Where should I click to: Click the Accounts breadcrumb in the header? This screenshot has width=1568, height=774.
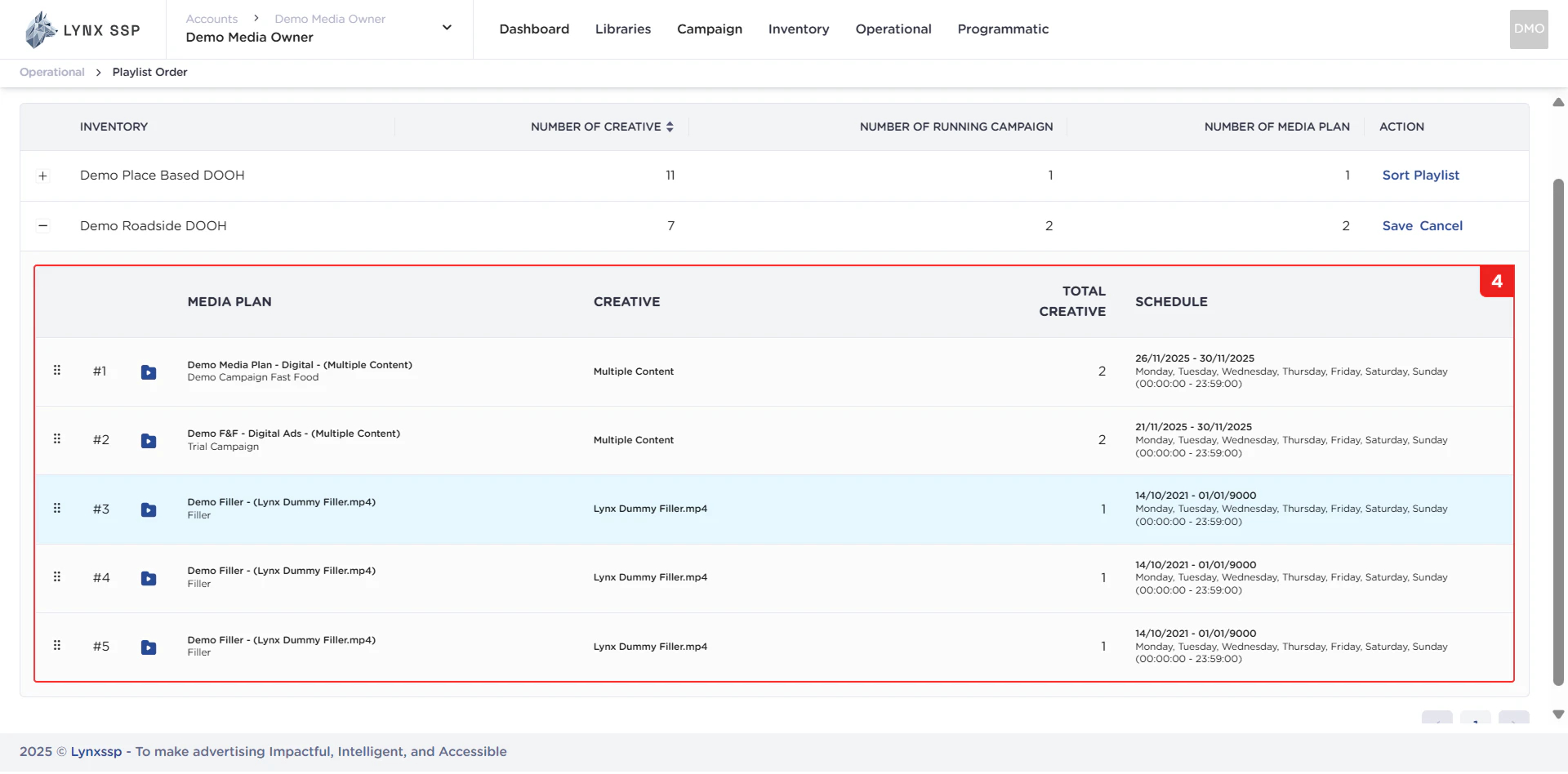212,19
